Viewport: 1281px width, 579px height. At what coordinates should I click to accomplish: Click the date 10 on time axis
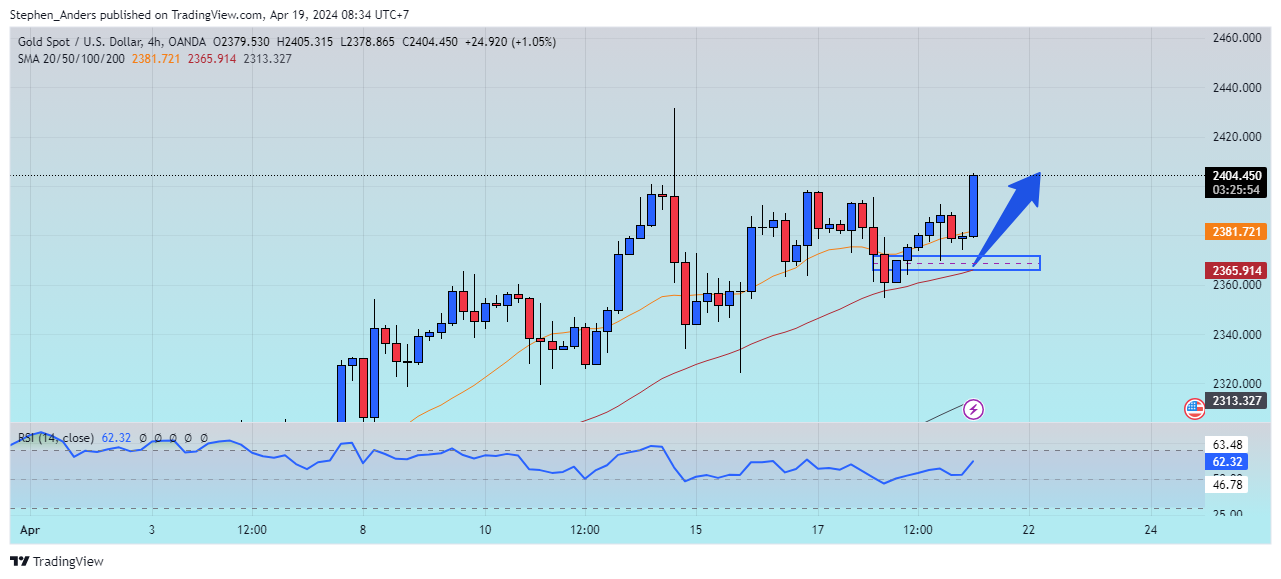tap(485, 530)
